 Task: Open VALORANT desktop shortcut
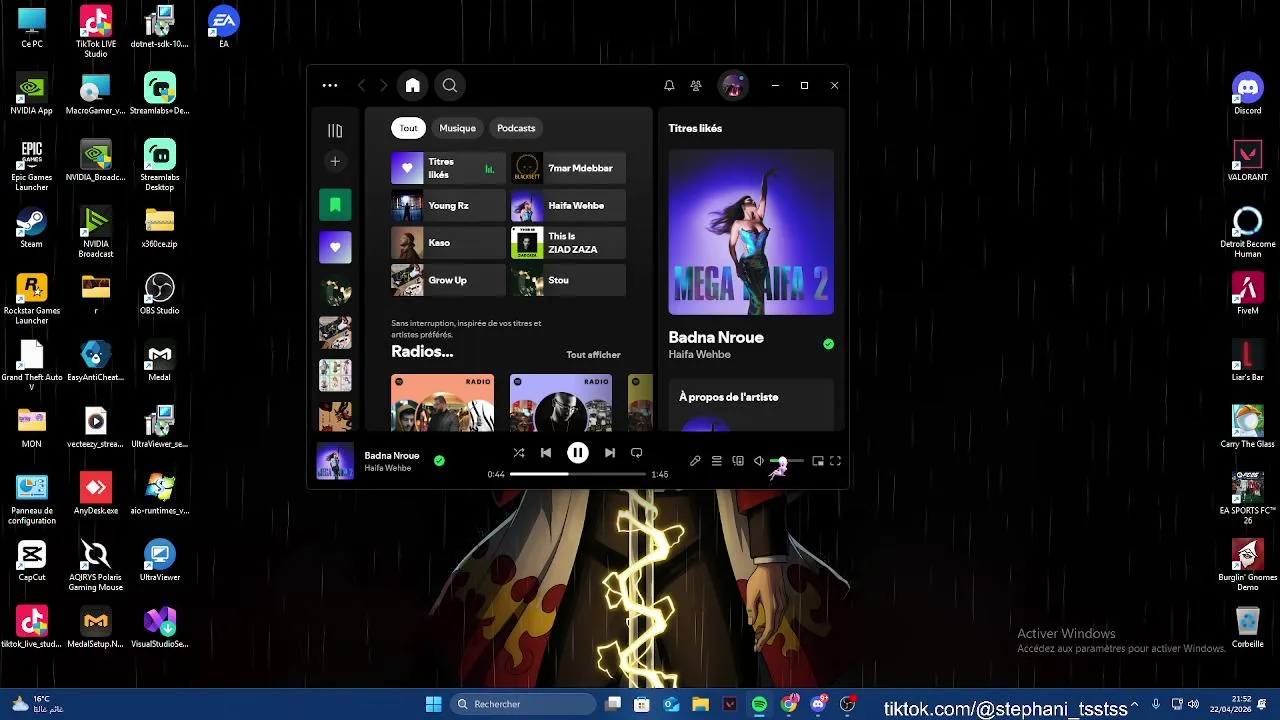coord(1248,161)
